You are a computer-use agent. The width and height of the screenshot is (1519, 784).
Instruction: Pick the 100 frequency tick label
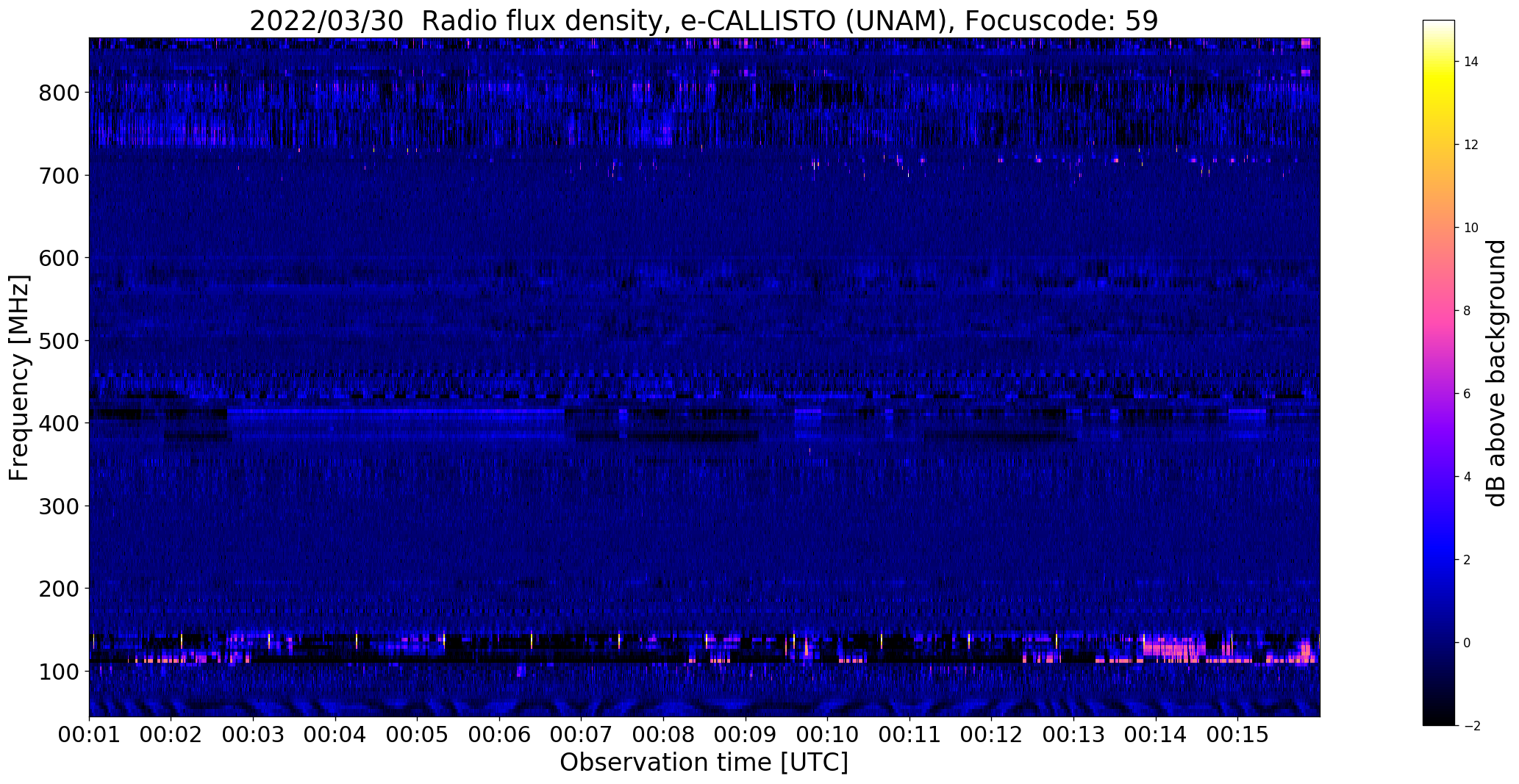58,672
